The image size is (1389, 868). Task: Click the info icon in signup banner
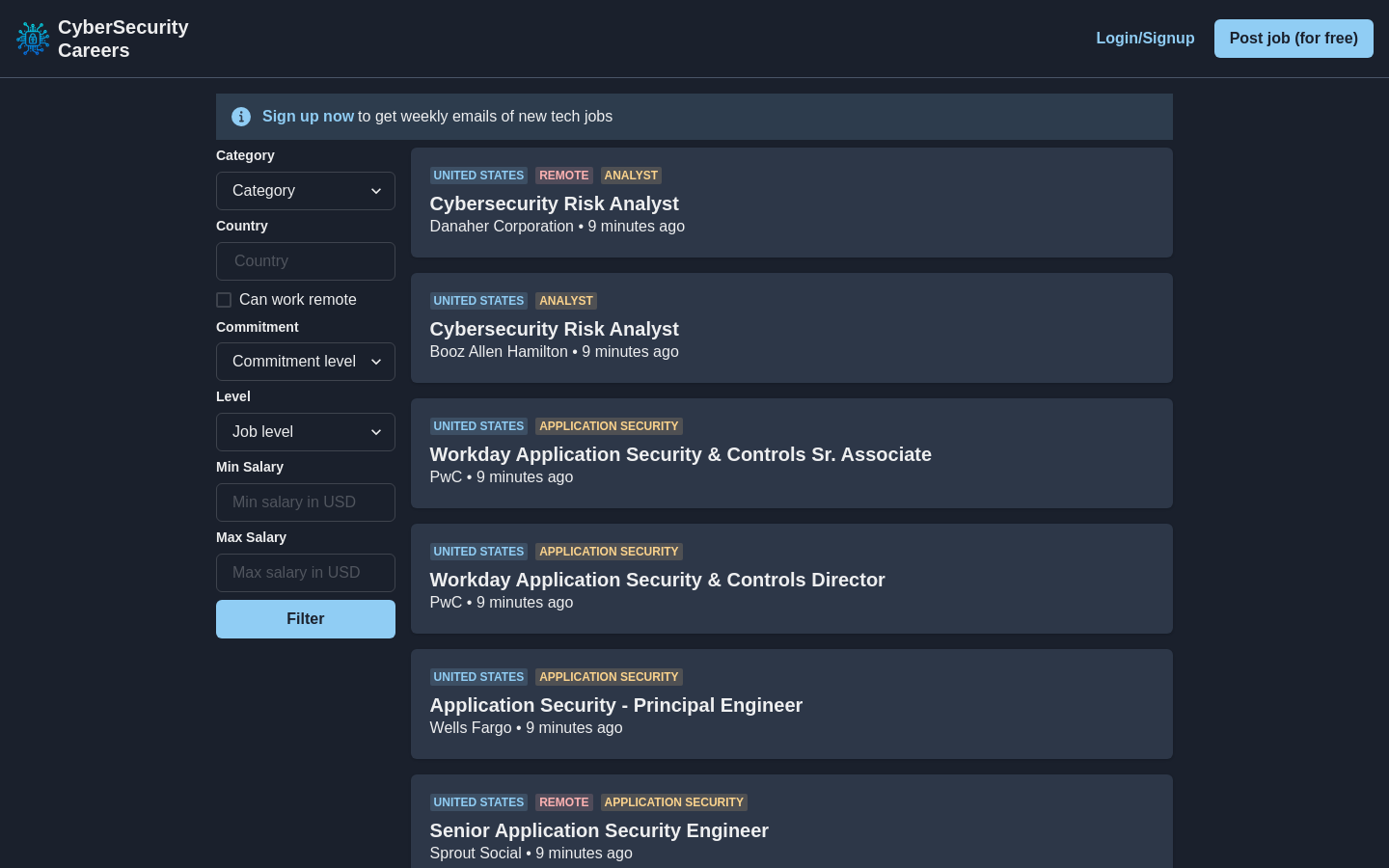click(241, 117)
